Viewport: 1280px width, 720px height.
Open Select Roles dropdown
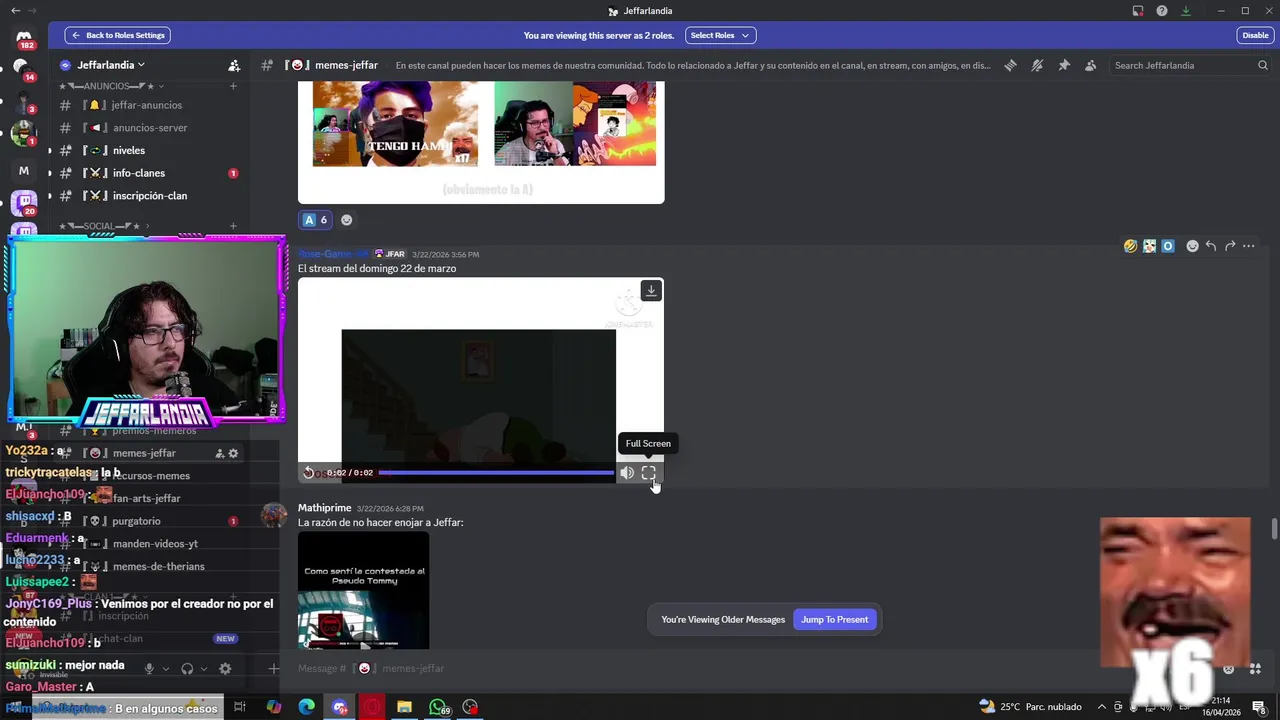(720, 35)
